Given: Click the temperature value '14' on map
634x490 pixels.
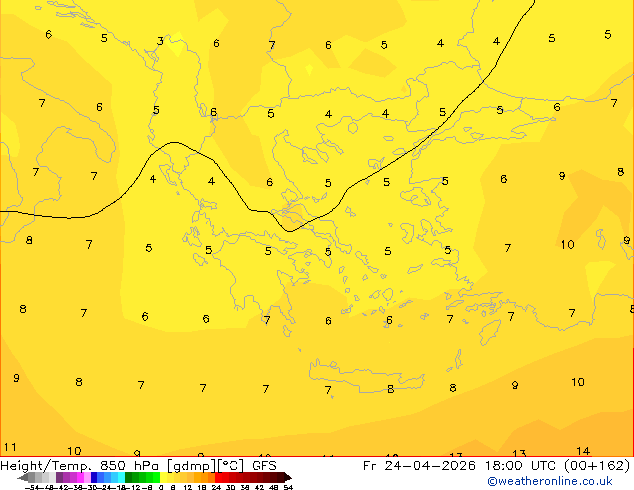Looking at the screenshot, I should tap(583, 451).
